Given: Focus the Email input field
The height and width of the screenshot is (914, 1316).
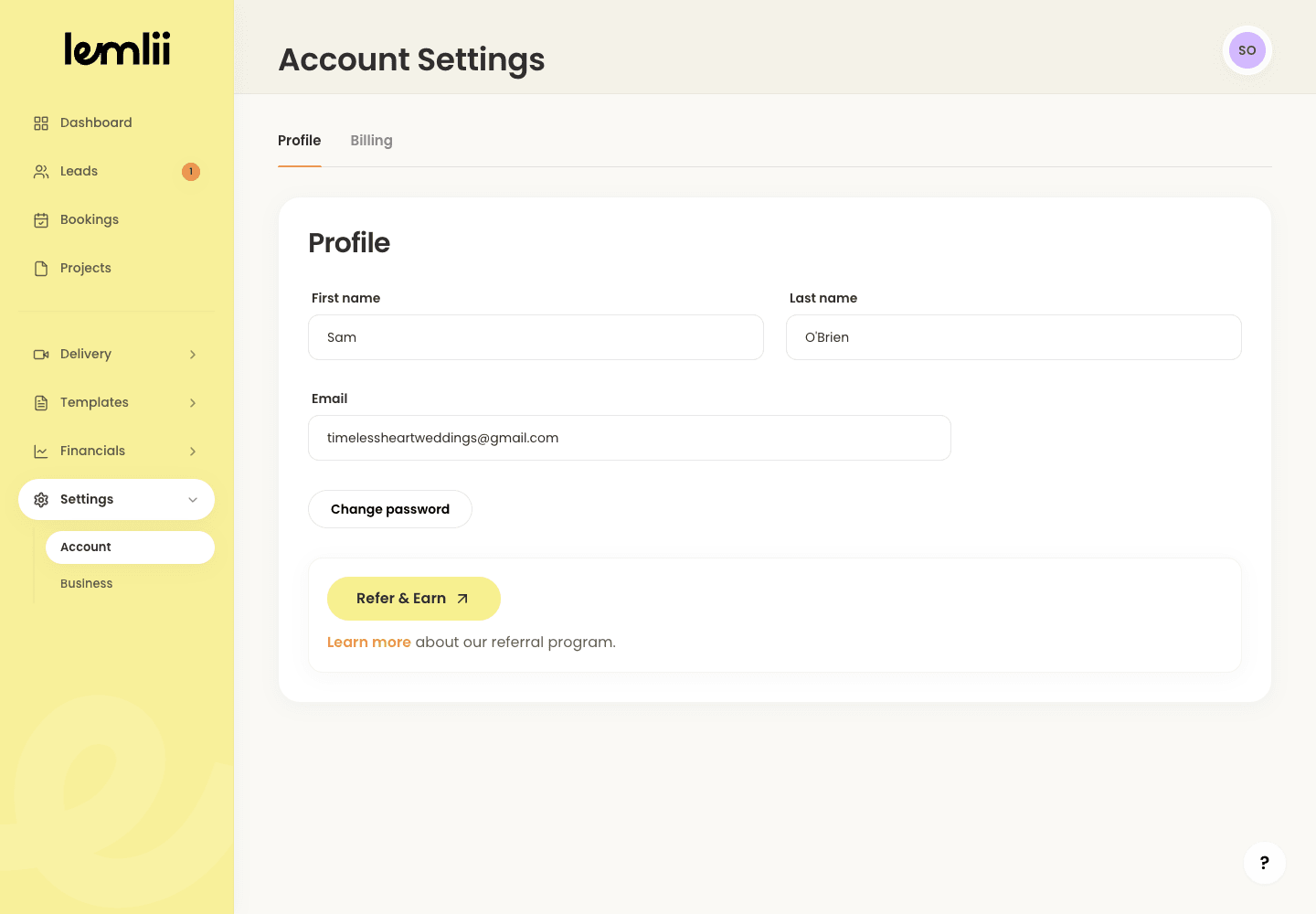Looking at the screenshot, I should tap(630, 438).
